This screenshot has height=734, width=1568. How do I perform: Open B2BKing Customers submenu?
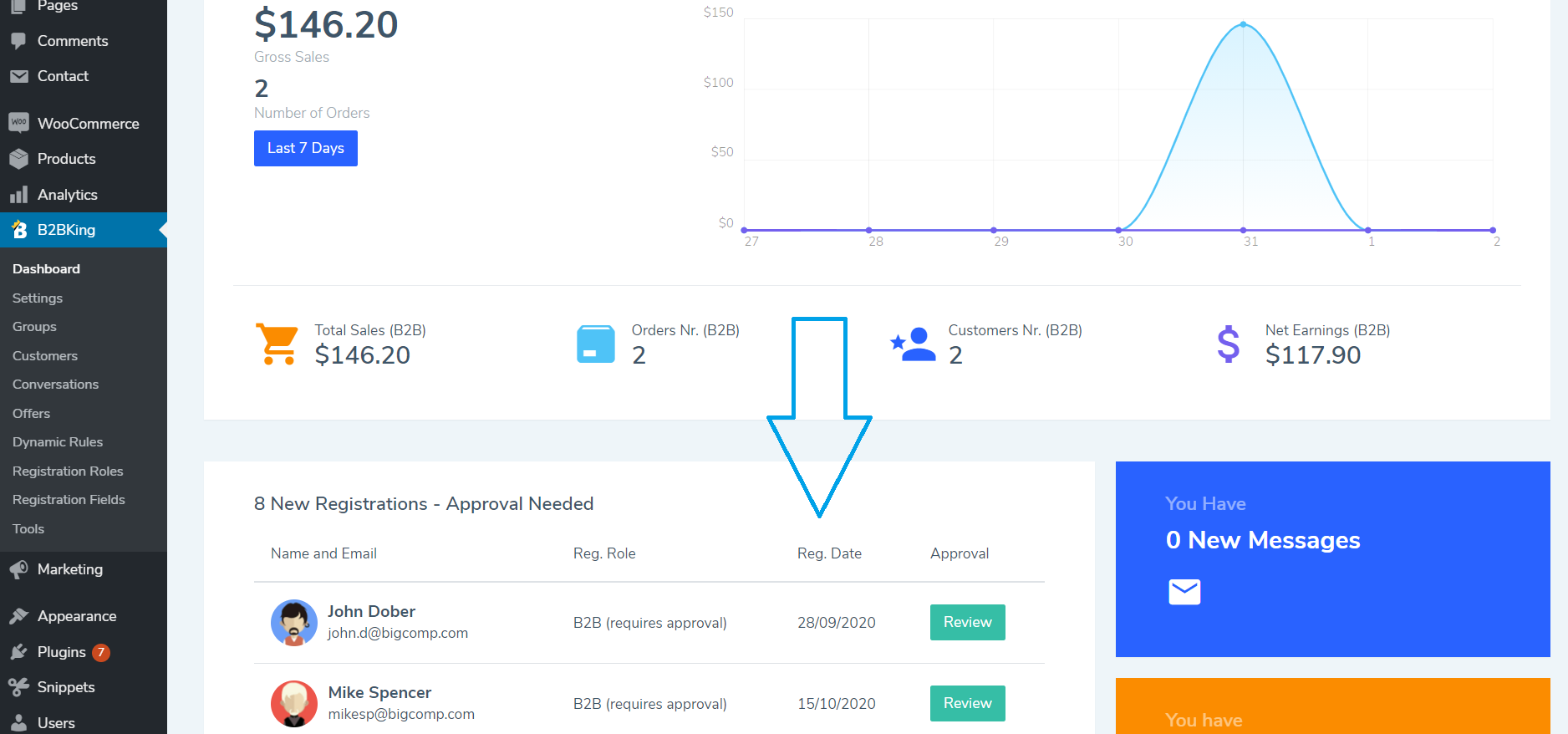point(45,356)
